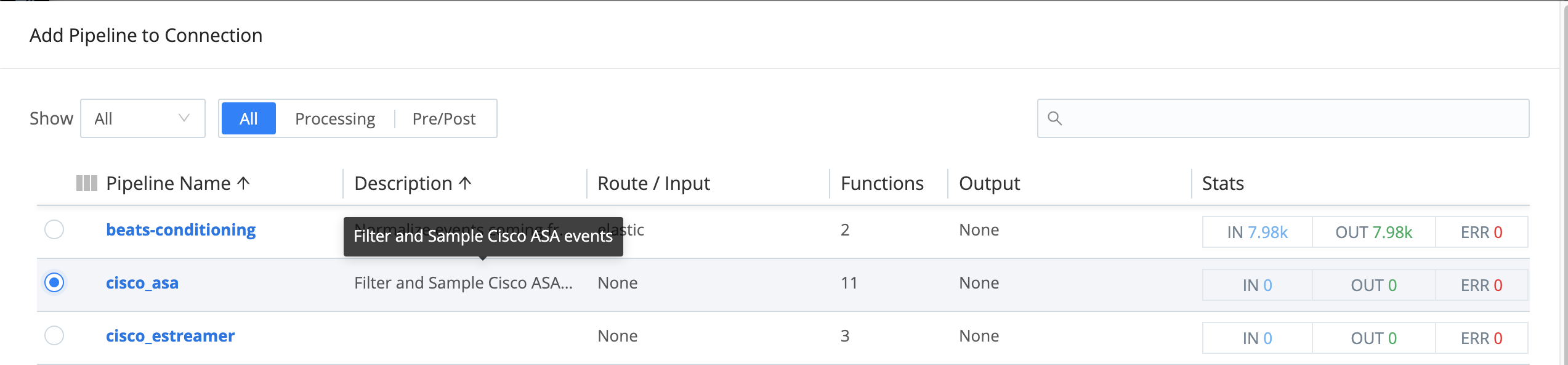Open the cisco_estreamer pipeline link
The height and width of the screenshot is (365, 1568).
tap(170, 336)
